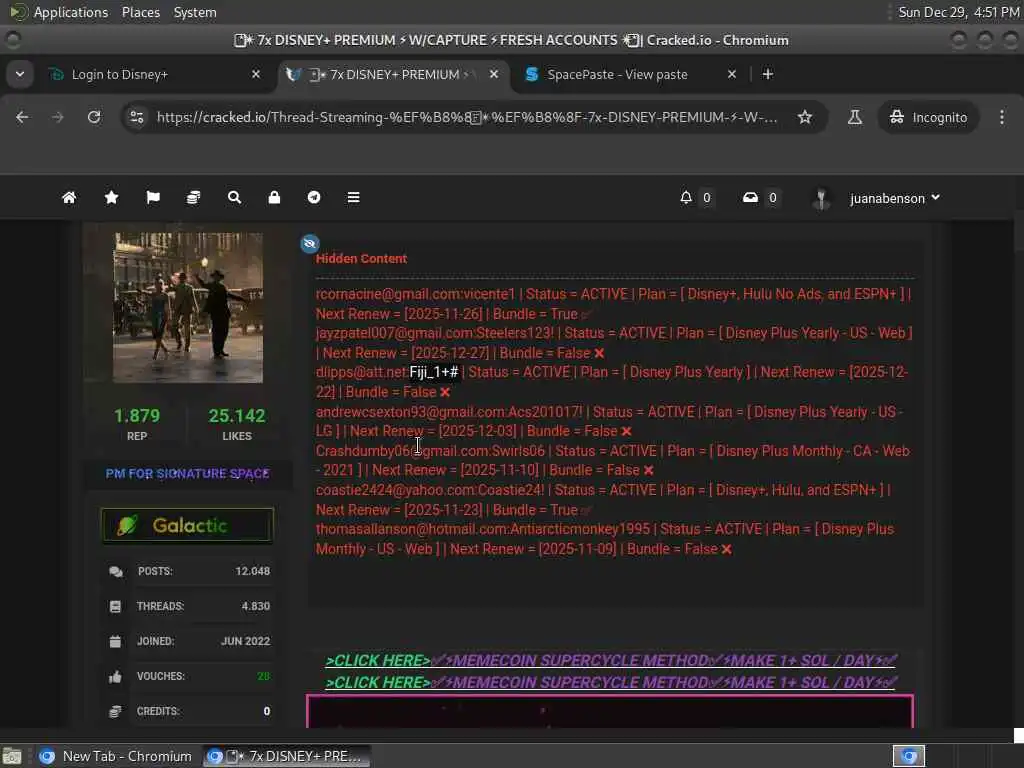Close the SpacePaste tab

(x=732, y=74)
